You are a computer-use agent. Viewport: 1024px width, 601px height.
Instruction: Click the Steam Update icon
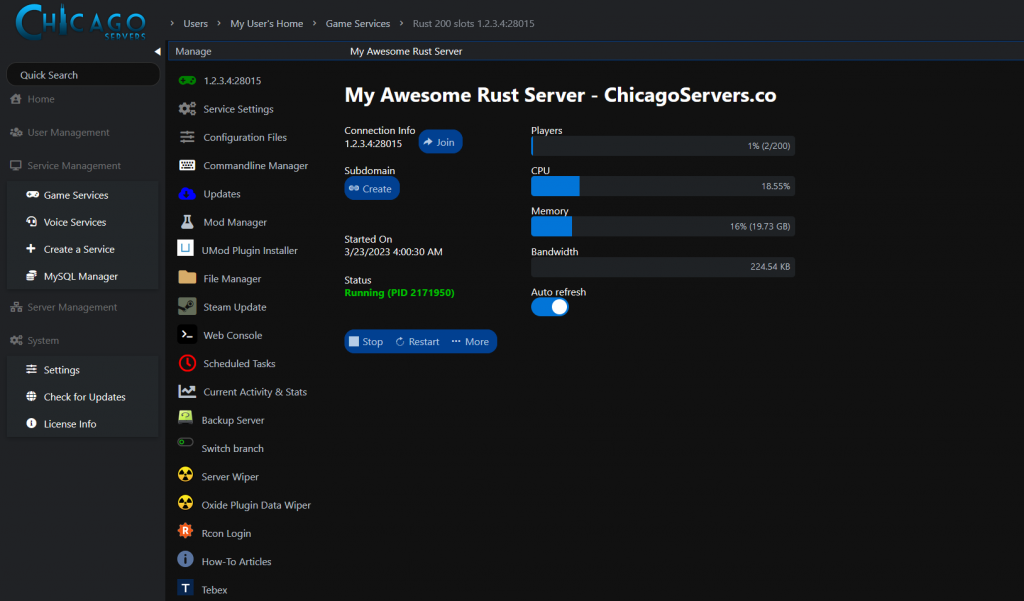coord(187,306)
